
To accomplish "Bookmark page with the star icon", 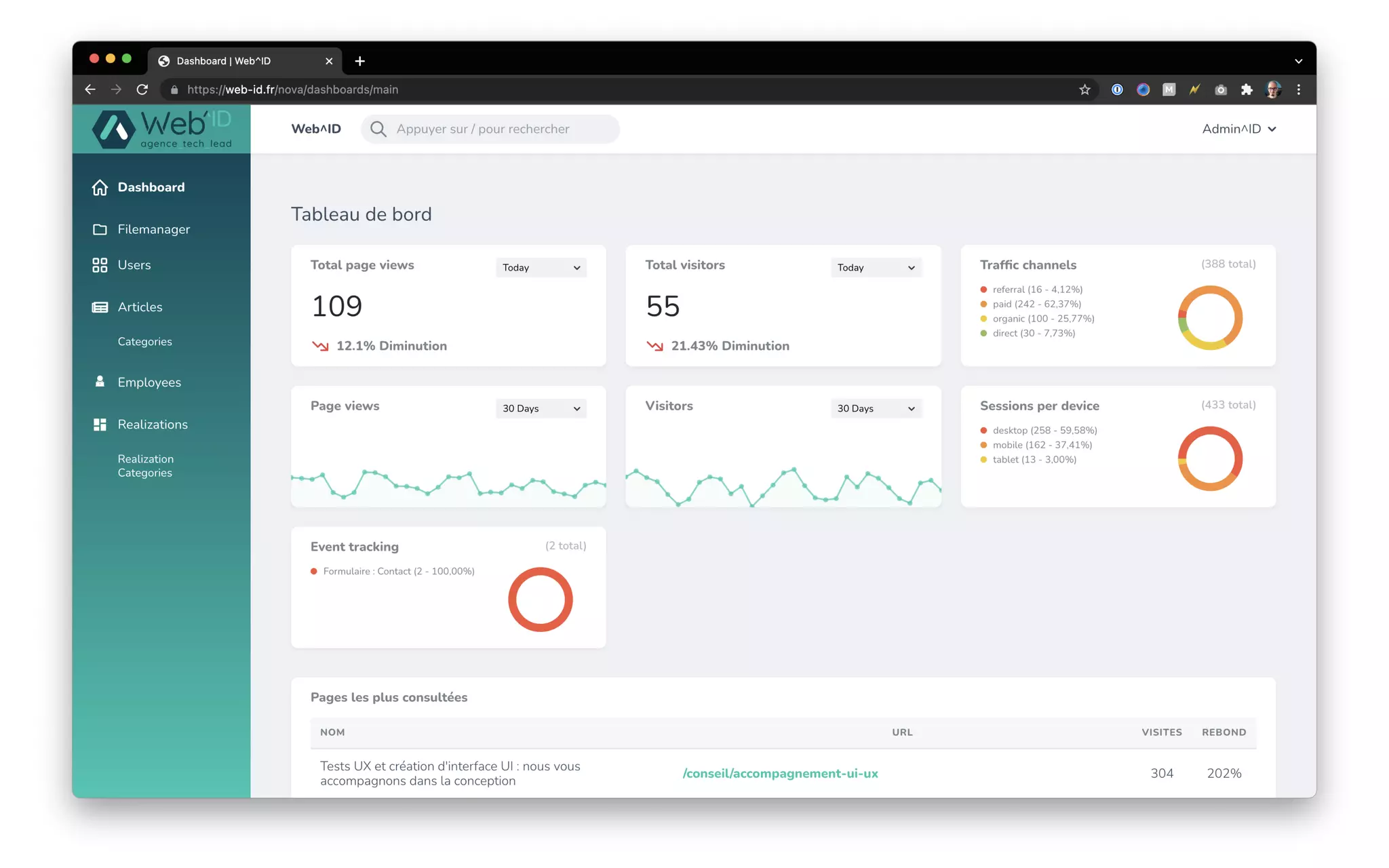I will coord(1084,90).
